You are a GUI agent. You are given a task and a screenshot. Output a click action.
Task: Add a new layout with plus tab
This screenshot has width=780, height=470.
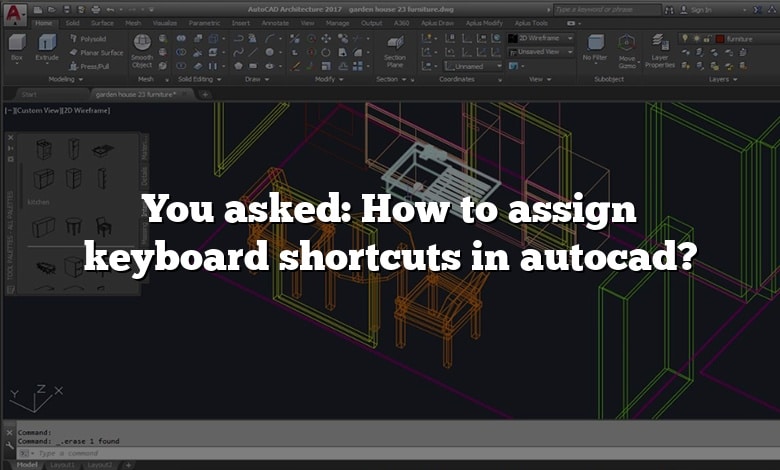coord(128,465)
